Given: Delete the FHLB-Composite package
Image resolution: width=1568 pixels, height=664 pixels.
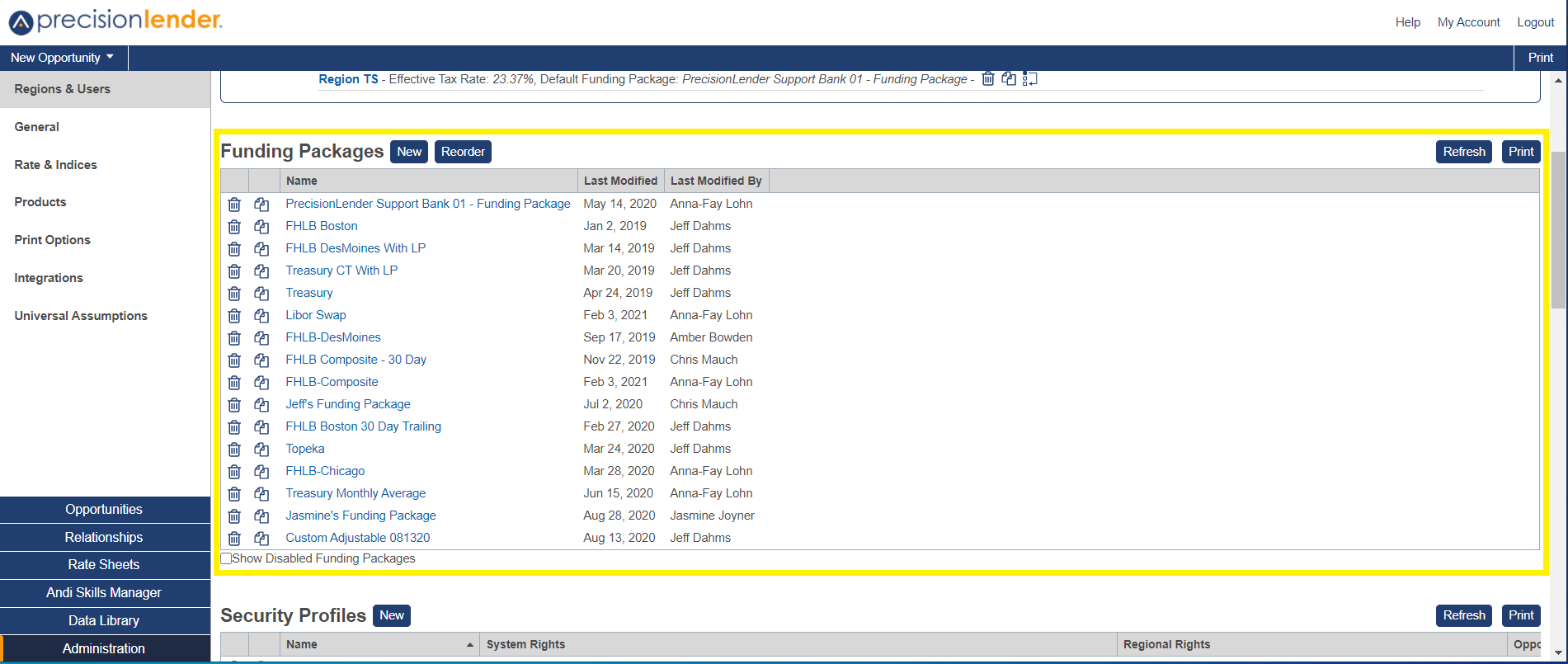Looking at the screenshot, I should (x=234, y=382).
